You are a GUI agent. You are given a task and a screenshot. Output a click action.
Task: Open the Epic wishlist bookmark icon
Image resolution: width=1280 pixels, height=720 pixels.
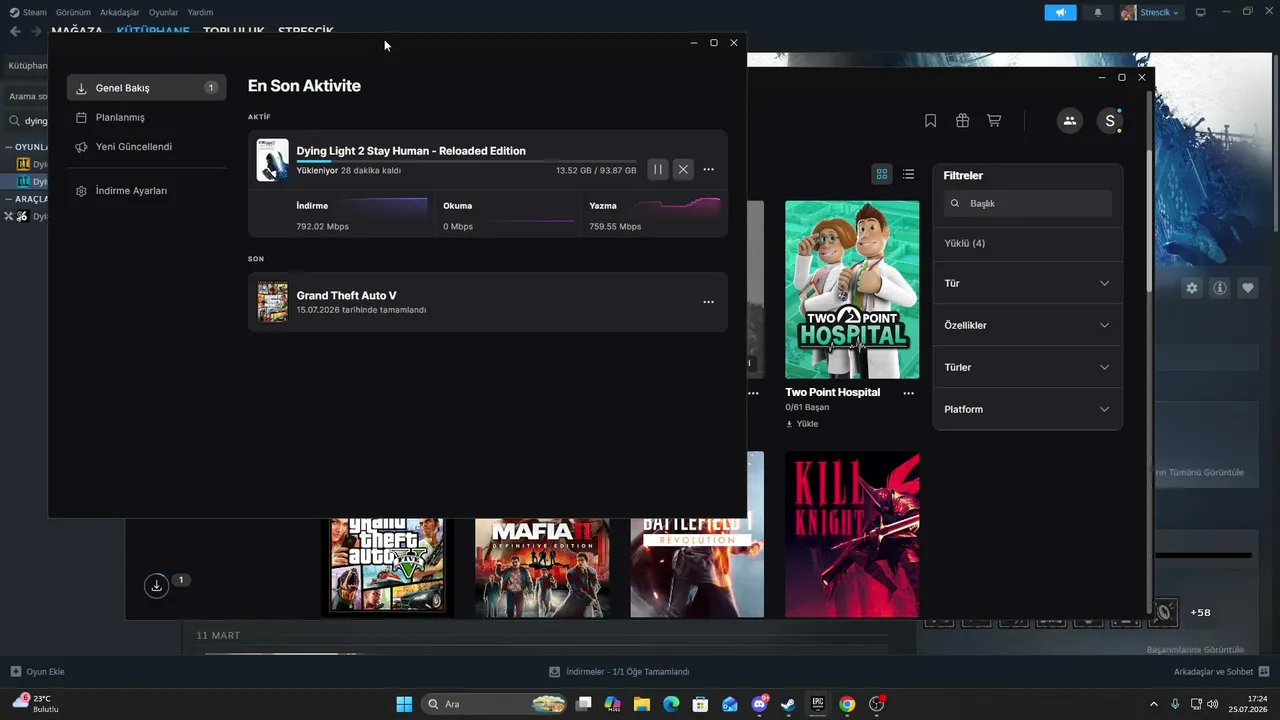(930, 121)
